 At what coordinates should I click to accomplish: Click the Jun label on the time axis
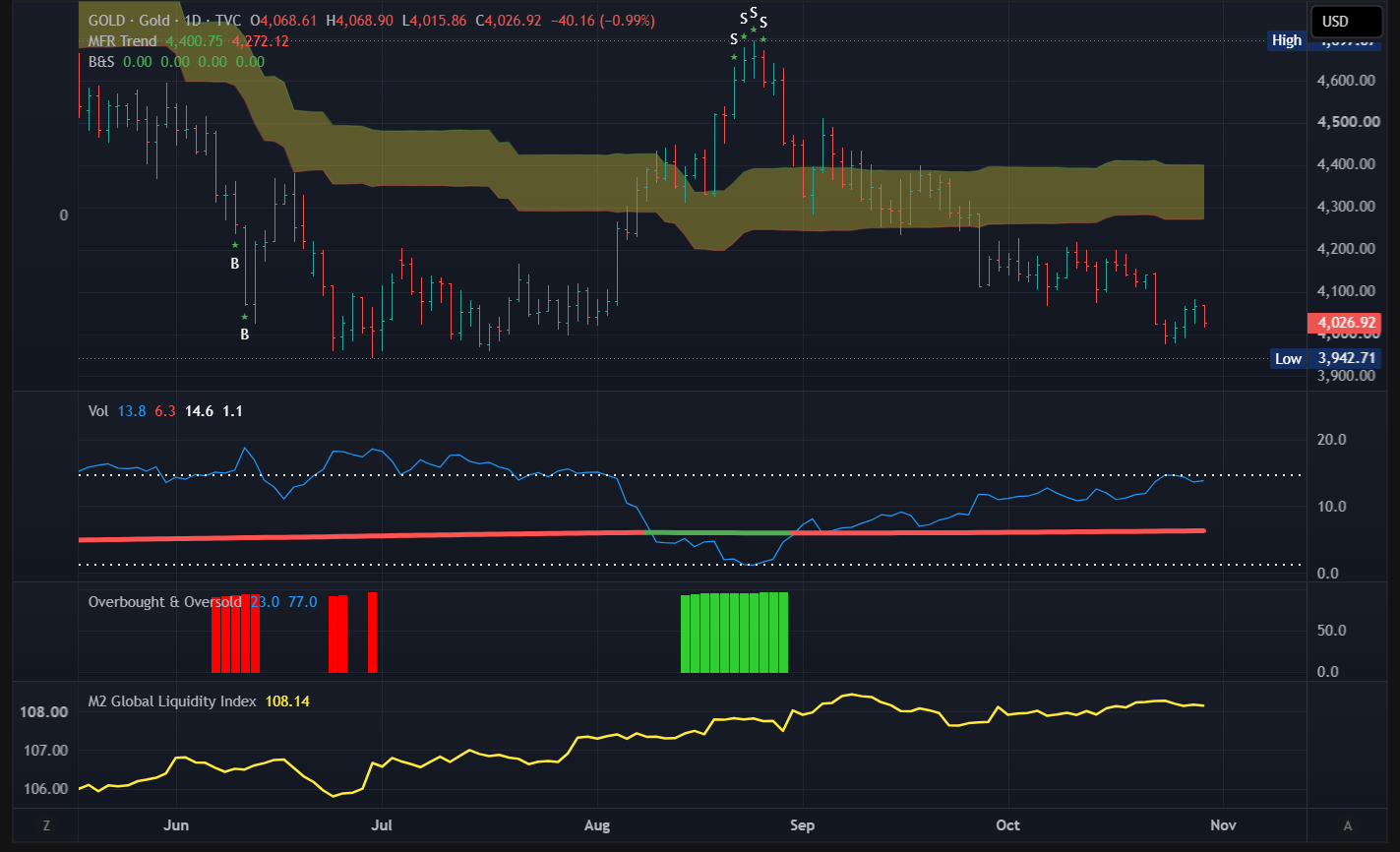(x=177, y=825)
